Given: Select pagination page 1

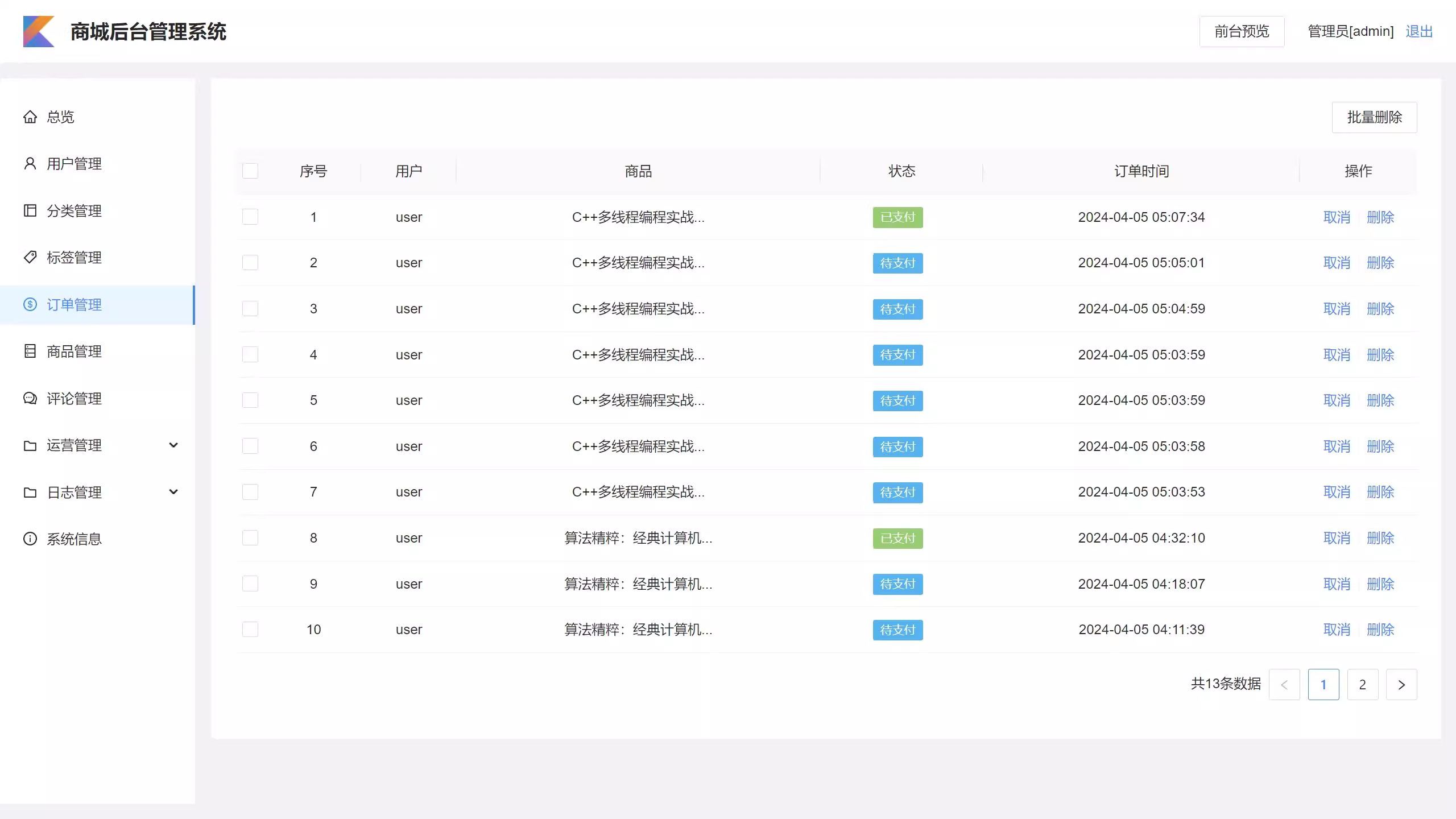Looking at the screenshot, I should coord(1323,684).
